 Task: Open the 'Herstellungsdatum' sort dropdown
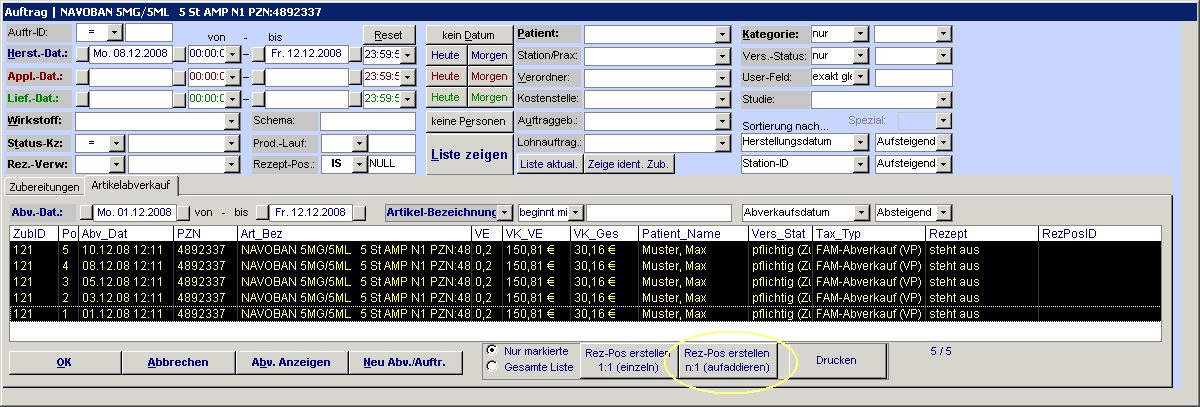[x=861, y=143]
